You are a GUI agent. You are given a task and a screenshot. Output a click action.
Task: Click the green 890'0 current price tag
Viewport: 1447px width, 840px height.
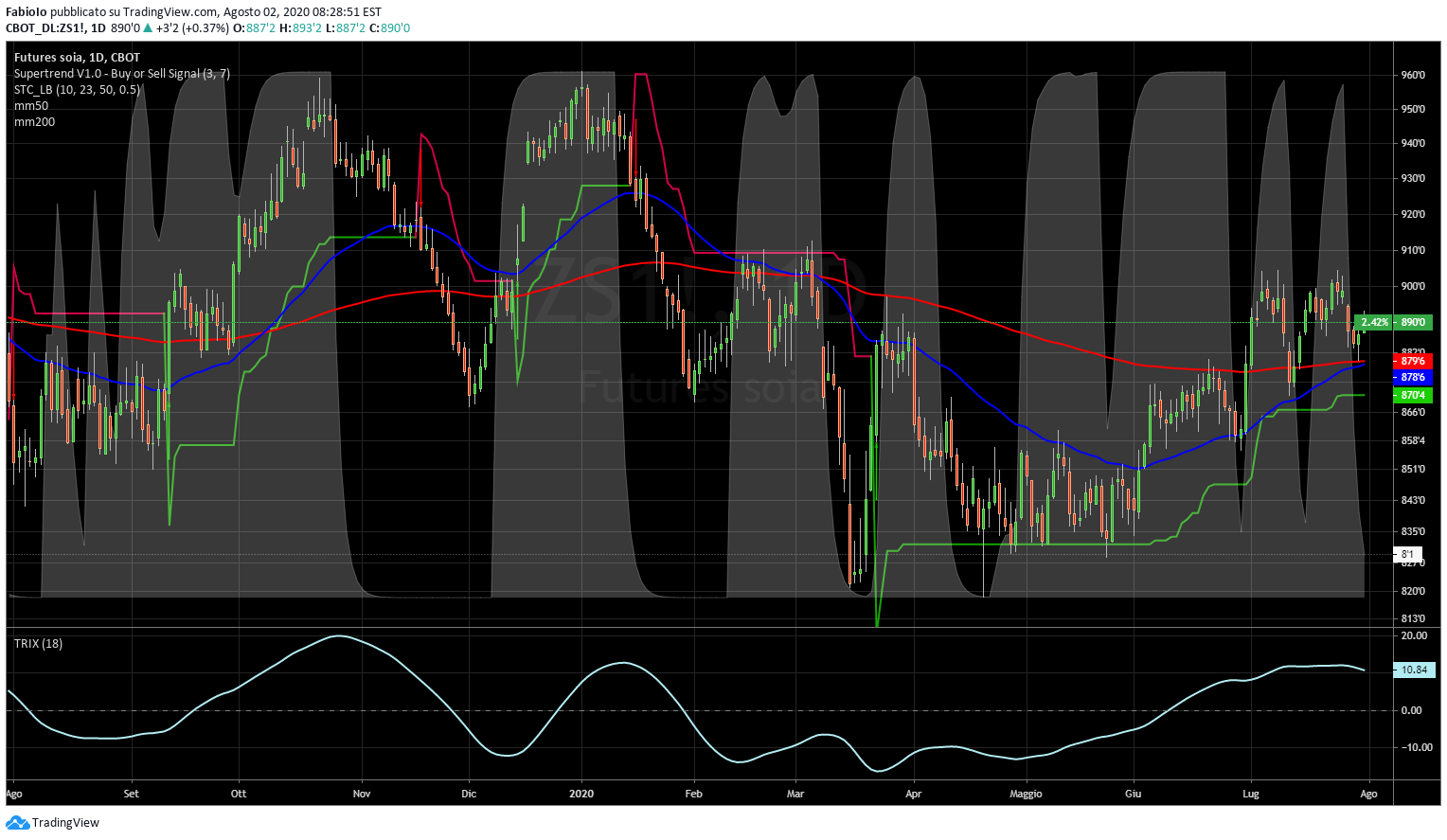click(1413, 322)
